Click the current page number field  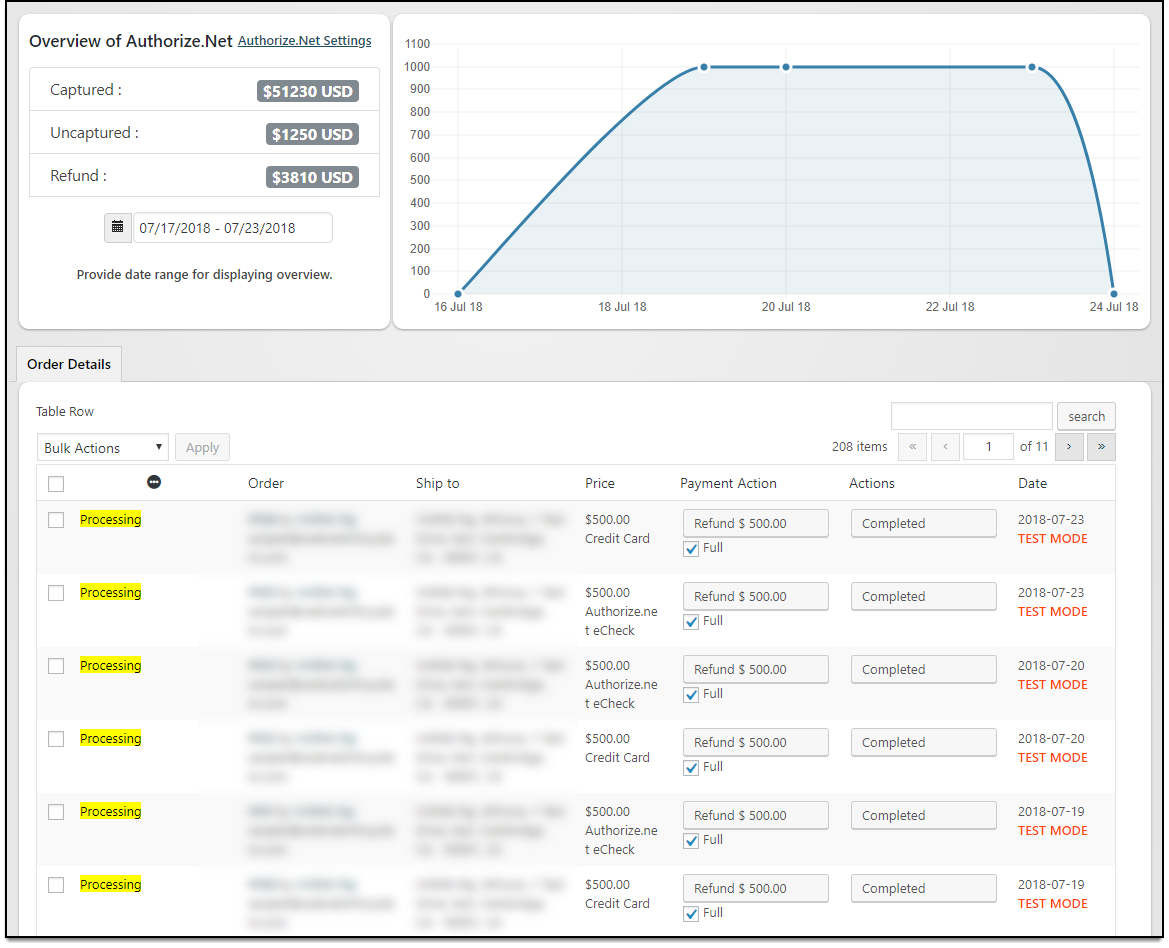989,447
